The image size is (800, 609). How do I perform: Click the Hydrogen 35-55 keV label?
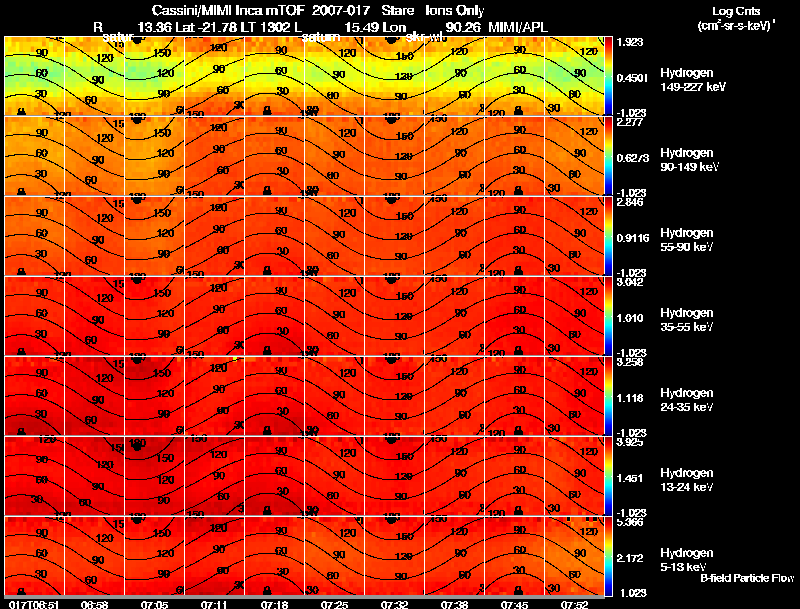[x=687, y=320]
